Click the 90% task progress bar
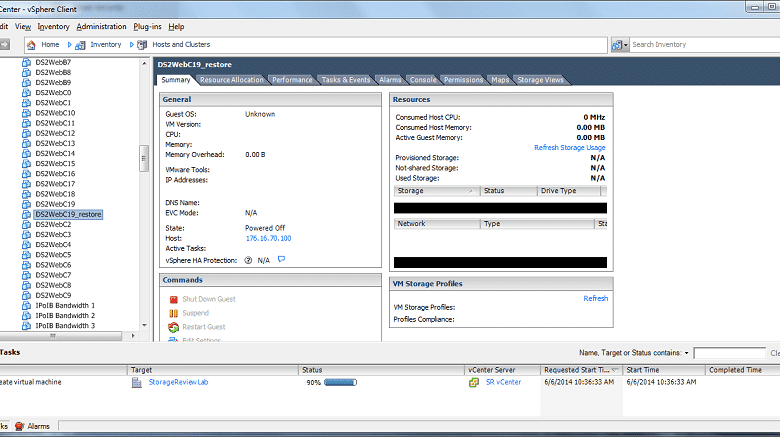Screen dimensions: 780x437 [x=340, y=382]
